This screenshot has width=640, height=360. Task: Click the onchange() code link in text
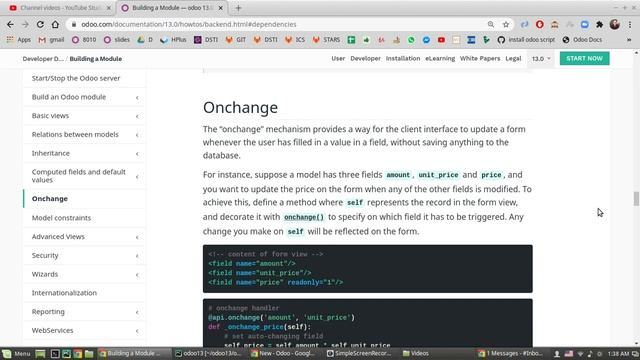tap(304, 217)
